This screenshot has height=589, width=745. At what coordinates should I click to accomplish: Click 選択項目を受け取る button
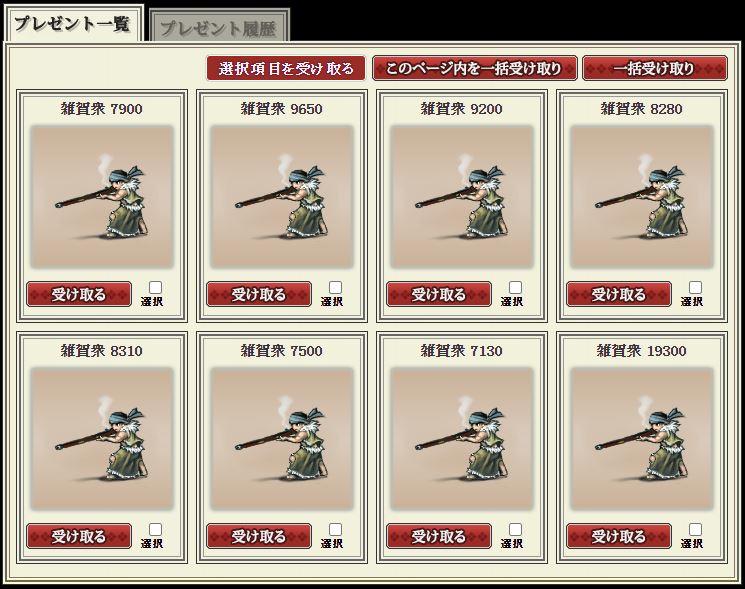click(x=286, y=68)
